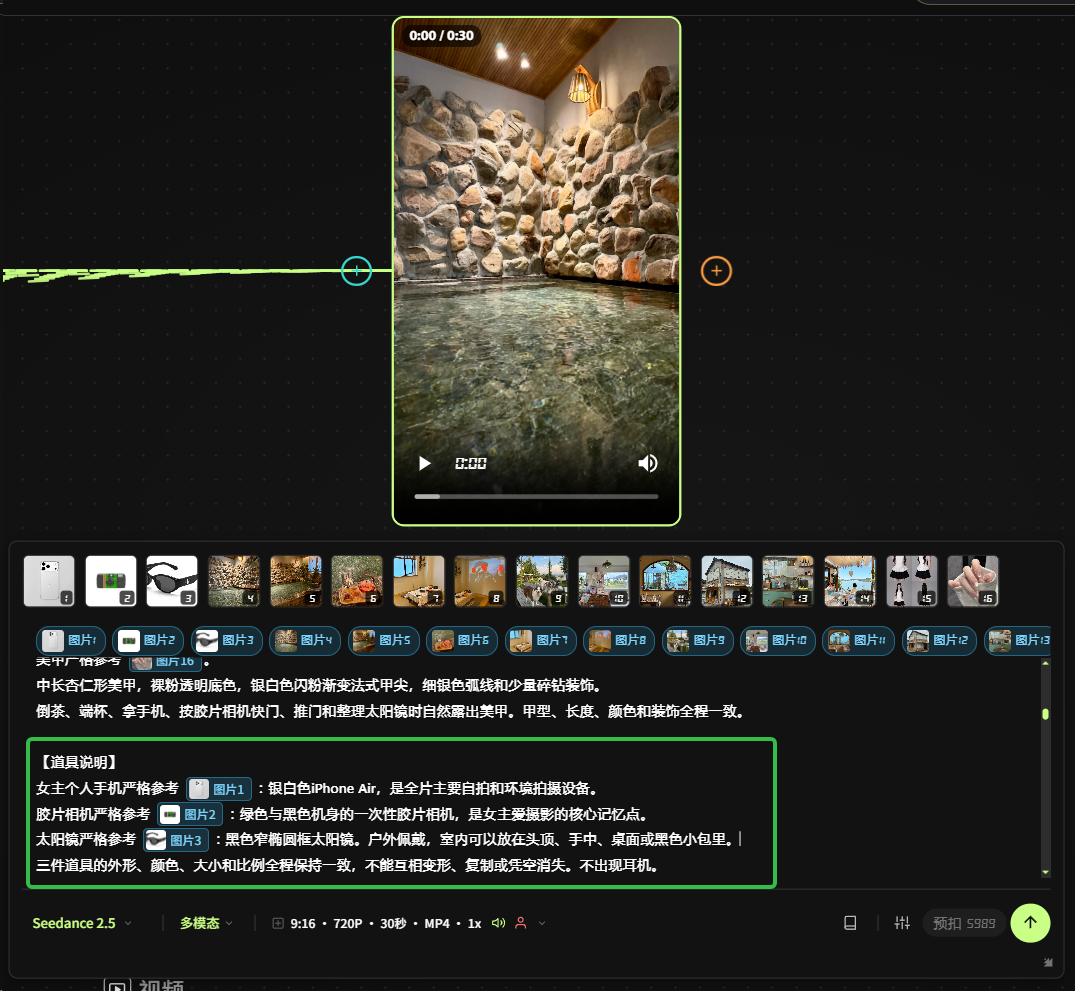Click the teal plus connector left of video

pos(357,271)
